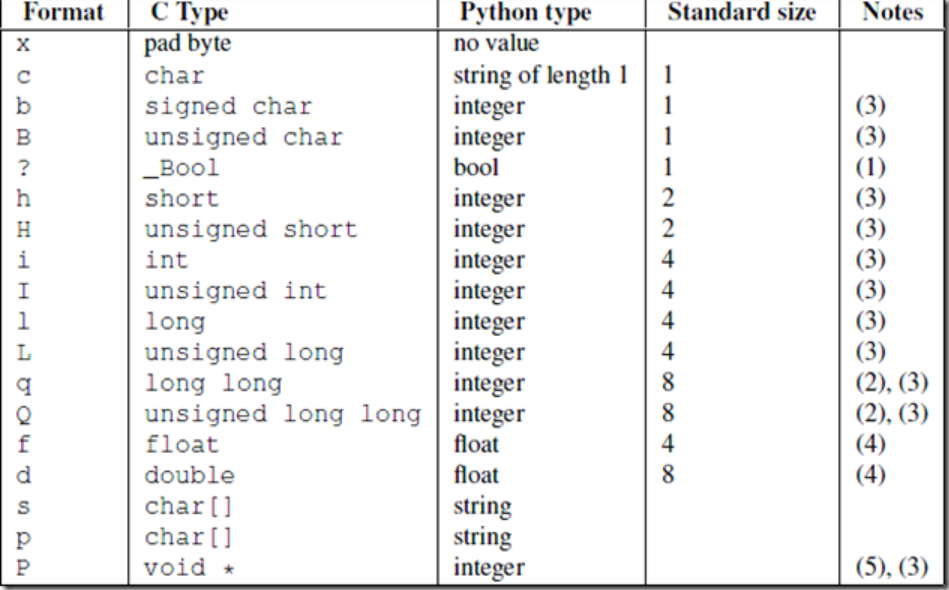Screen dimensions: 949x590
Task: Click the lowercase "q" format character
Action: [27, 384]
